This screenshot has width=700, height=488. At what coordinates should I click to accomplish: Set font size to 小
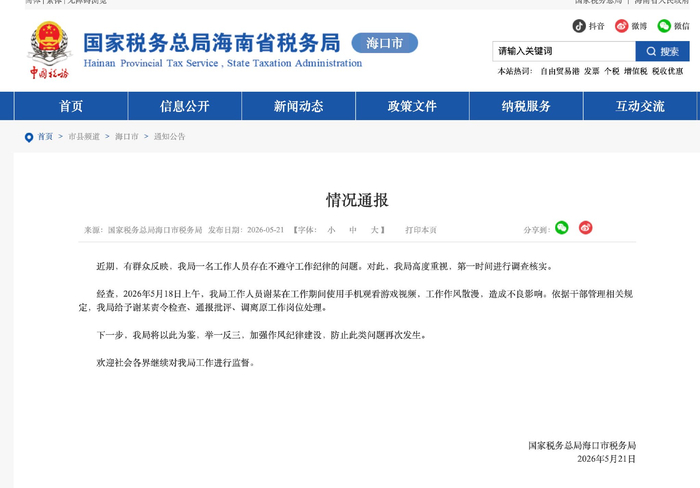(331, 230)
